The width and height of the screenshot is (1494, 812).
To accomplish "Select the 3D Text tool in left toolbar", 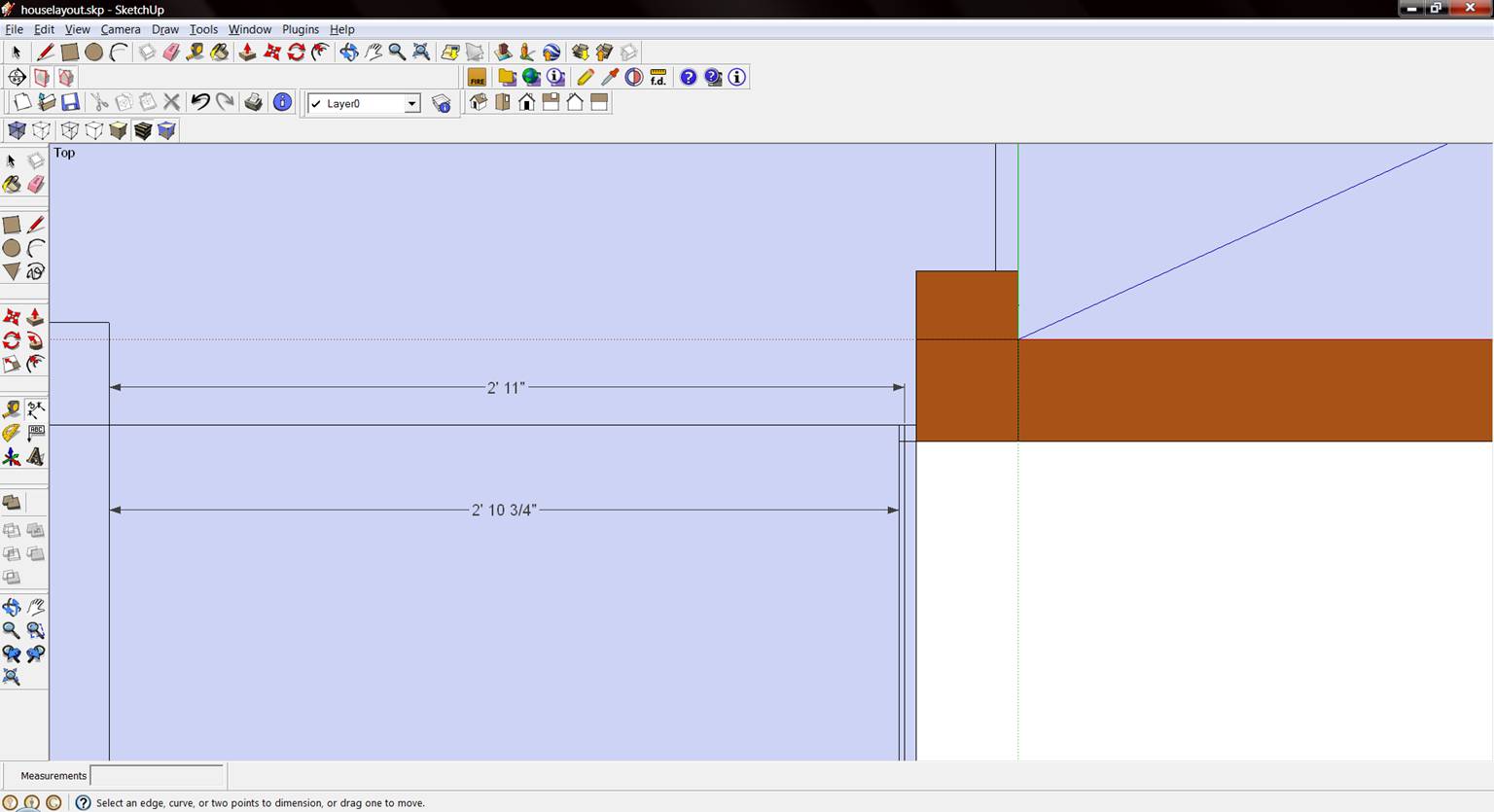I will click(x=36, y=456).
